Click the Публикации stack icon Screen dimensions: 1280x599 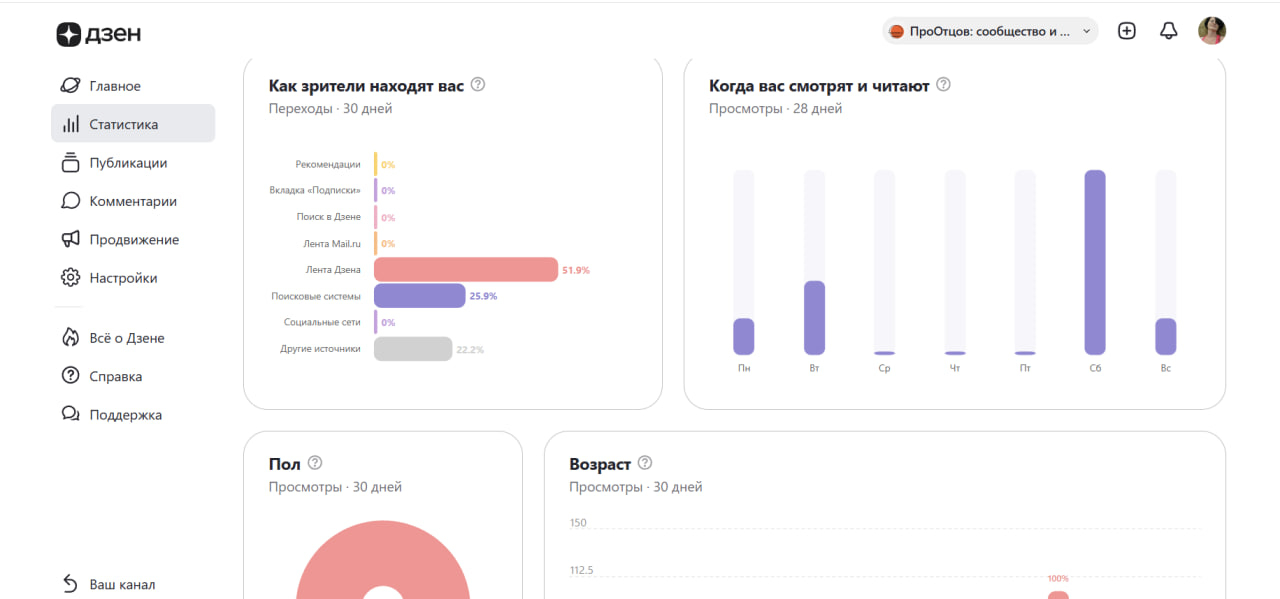[x=70, y=162]
